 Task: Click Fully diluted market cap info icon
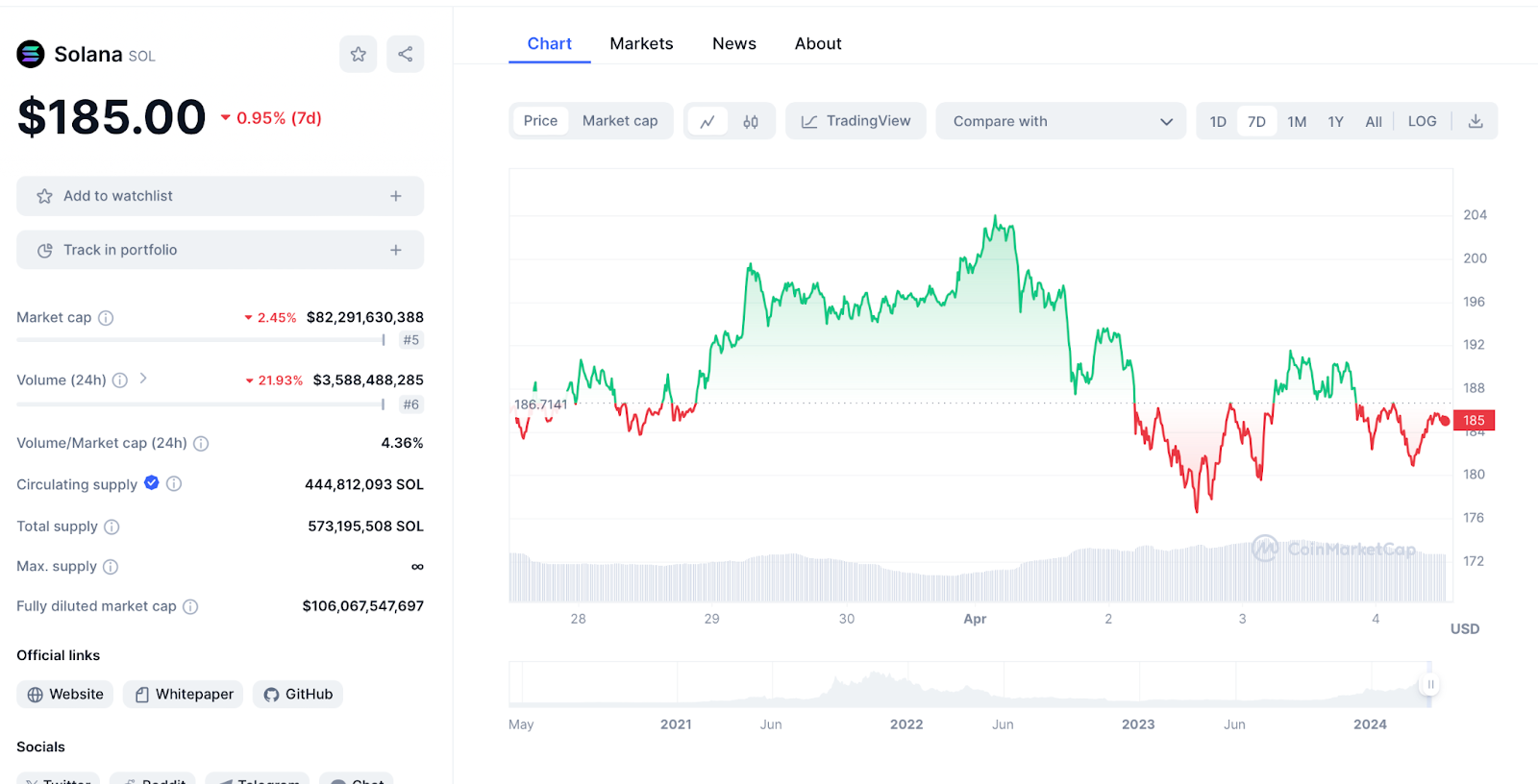[x=190, y=606]
